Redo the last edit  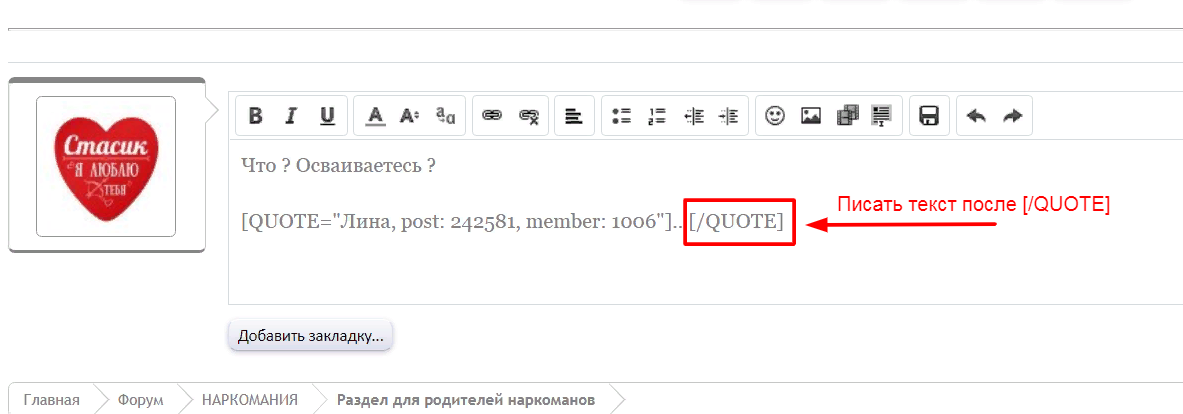pyautogui.click(x=1012, y=115)
